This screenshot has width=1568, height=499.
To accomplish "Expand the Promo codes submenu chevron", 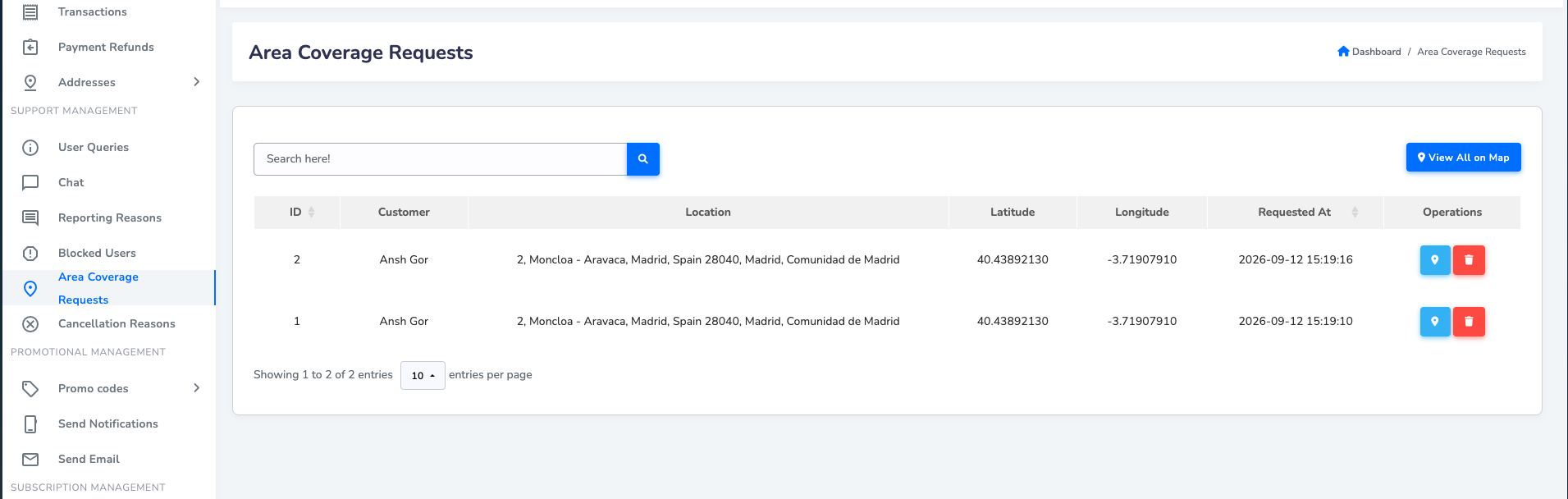I will pos(196,388).
